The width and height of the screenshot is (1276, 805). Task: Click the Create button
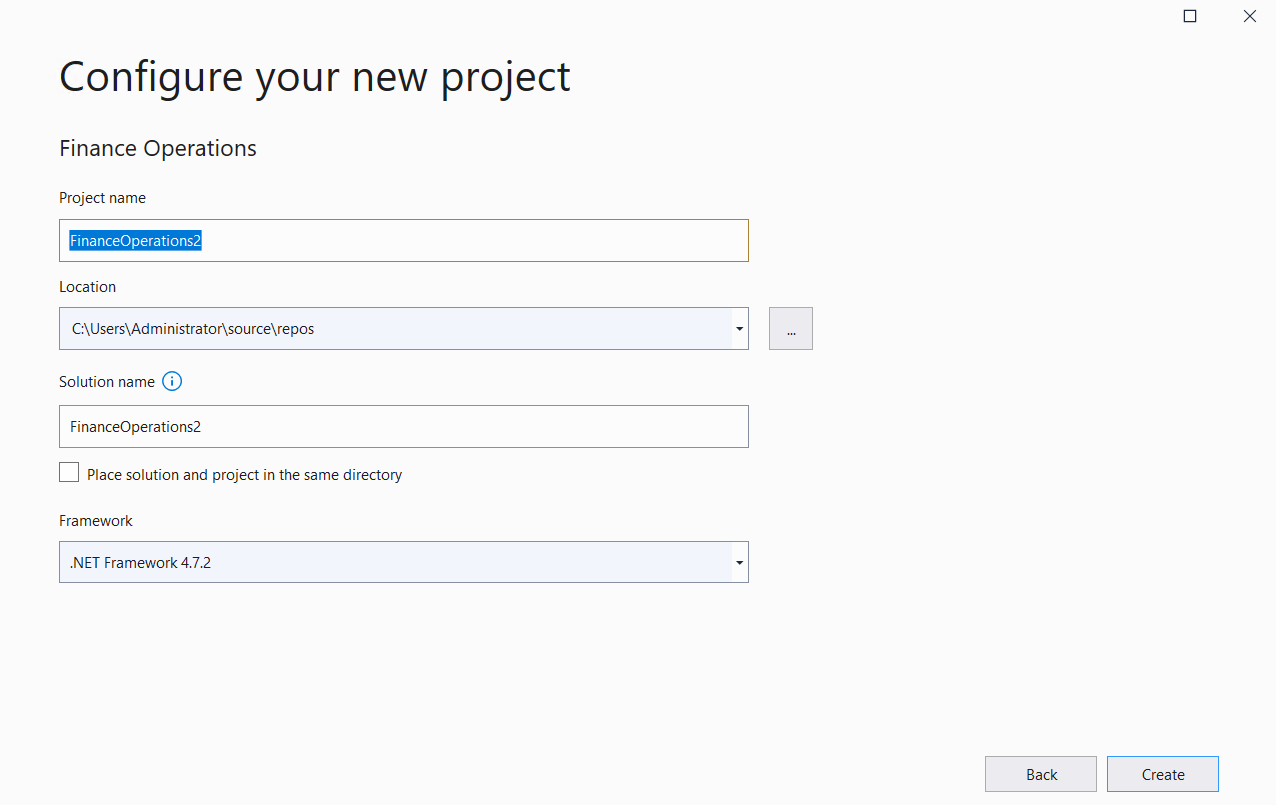(1163, 774)
